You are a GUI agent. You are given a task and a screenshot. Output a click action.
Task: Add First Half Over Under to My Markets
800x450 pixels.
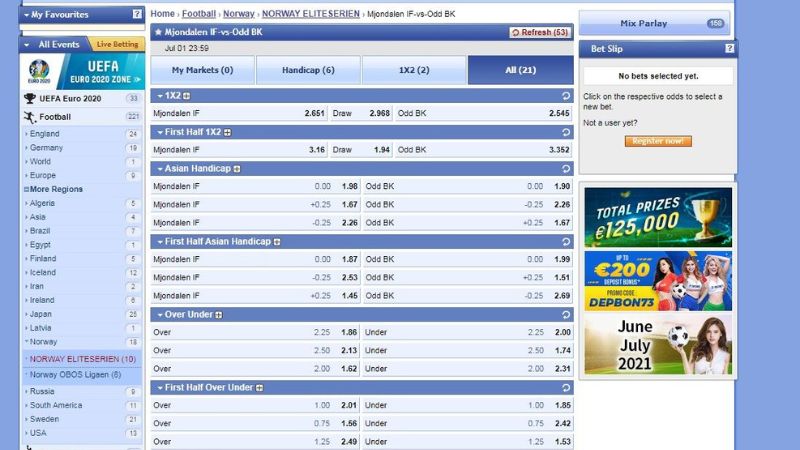point(259,388)
